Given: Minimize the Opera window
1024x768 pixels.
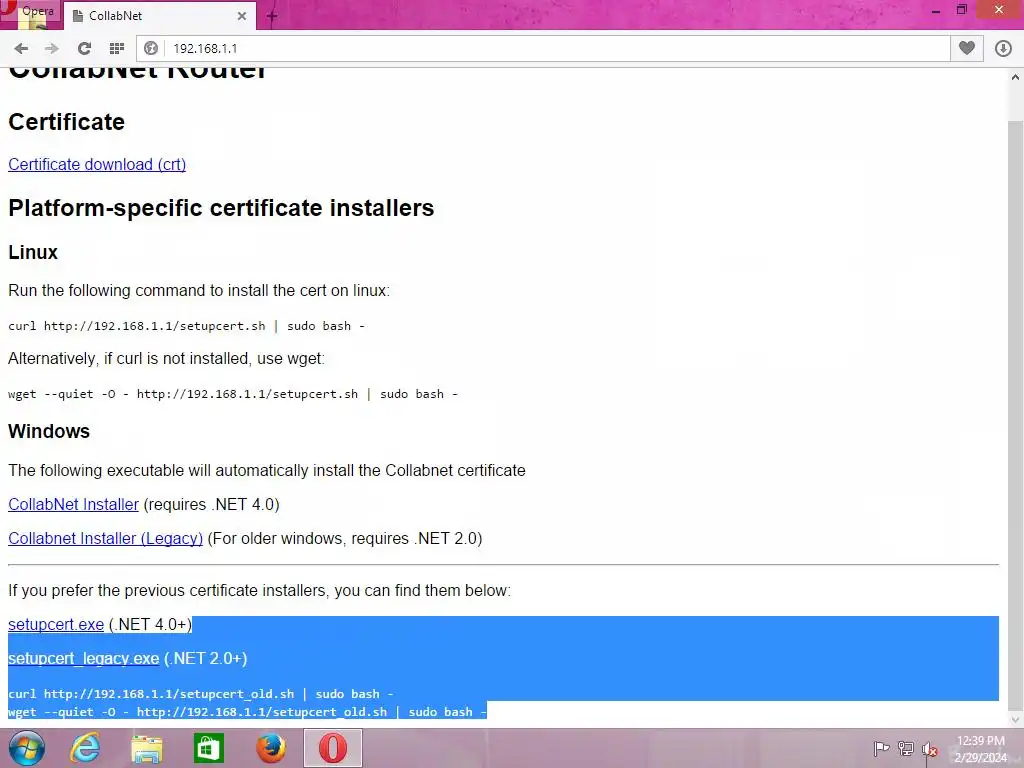Looking at the screenshot, I should [936, 10].
